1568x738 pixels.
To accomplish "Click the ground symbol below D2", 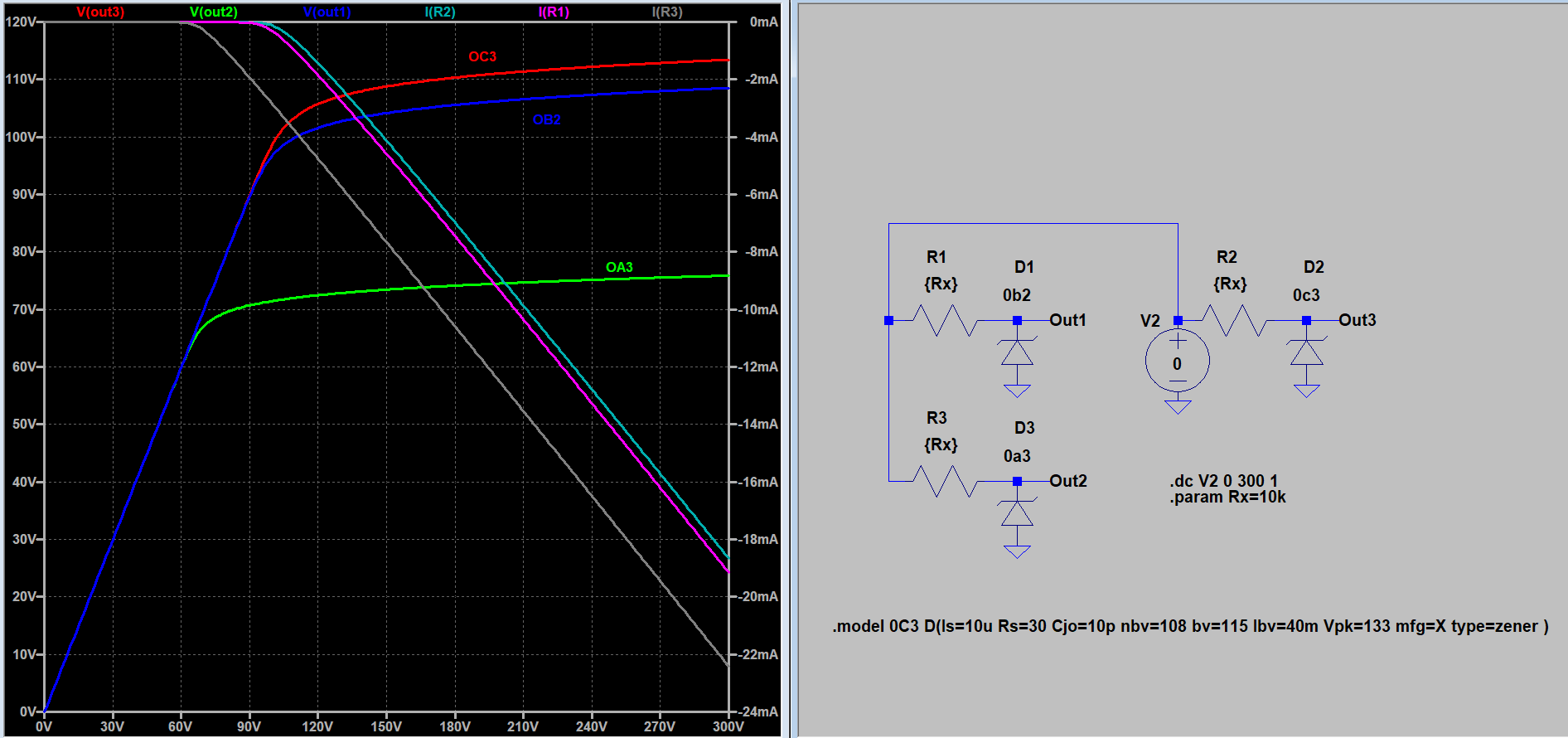I will pos(1306,391).
